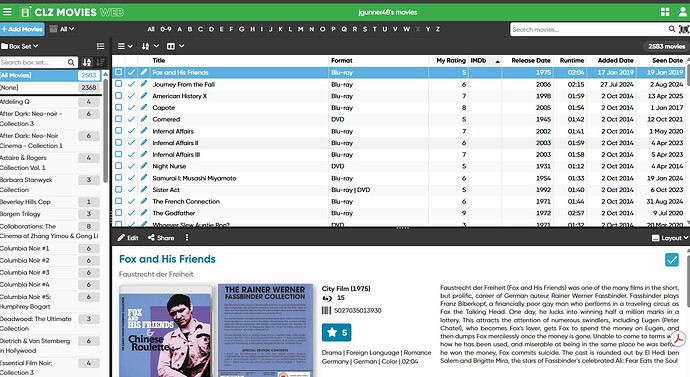Edit pencil icon for Cornered row
Image resolution: width=690 pixels, height=377 pixels.
click(143, 119)
